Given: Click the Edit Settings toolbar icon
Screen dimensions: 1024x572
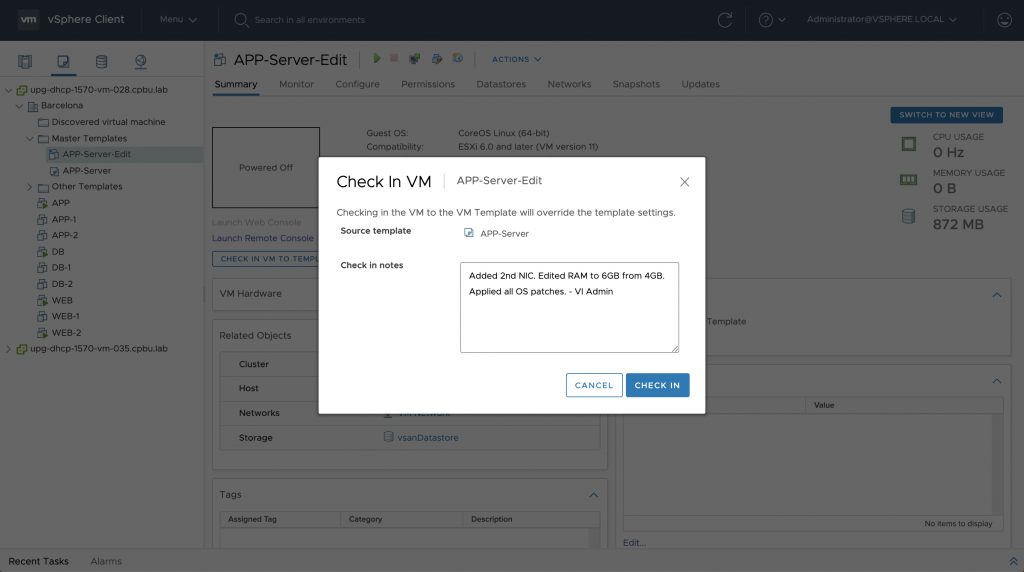Looking at the screenshot, I should point(437,59).
